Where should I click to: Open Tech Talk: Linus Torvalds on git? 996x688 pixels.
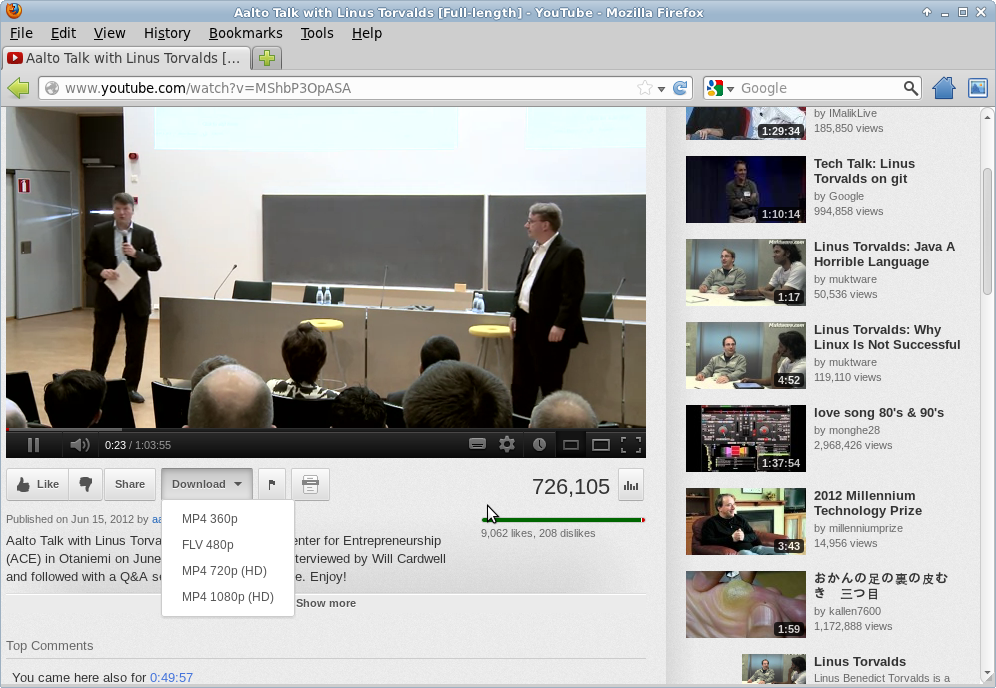(x=864, y=171)
